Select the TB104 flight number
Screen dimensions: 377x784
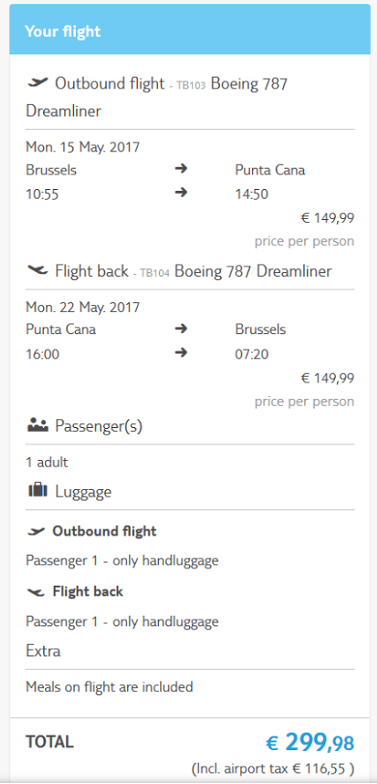coord(155,273)
